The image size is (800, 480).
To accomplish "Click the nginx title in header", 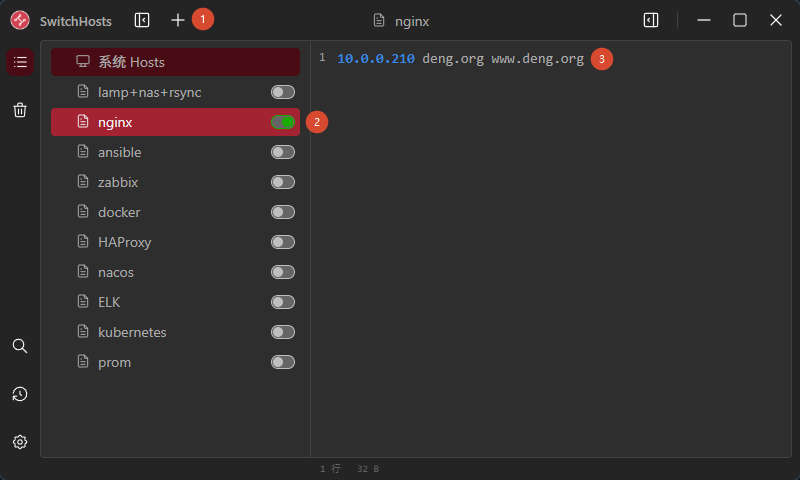I will 412,21.
